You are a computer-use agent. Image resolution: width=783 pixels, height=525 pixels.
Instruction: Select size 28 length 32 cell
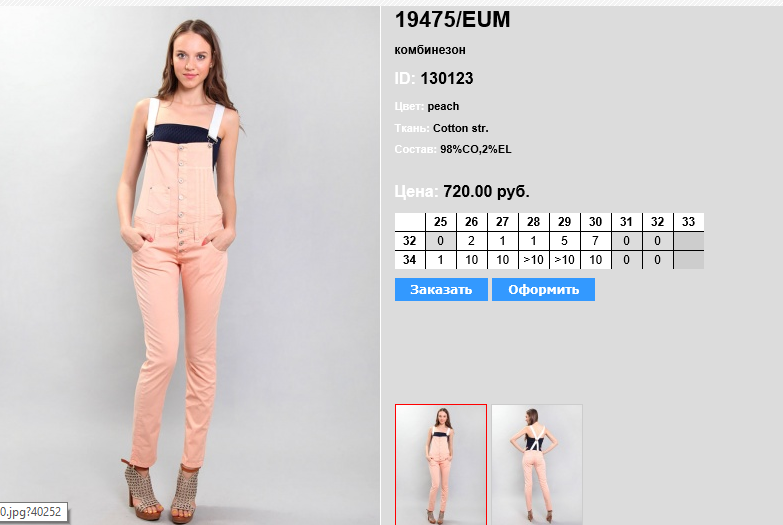tap(533, 241)
